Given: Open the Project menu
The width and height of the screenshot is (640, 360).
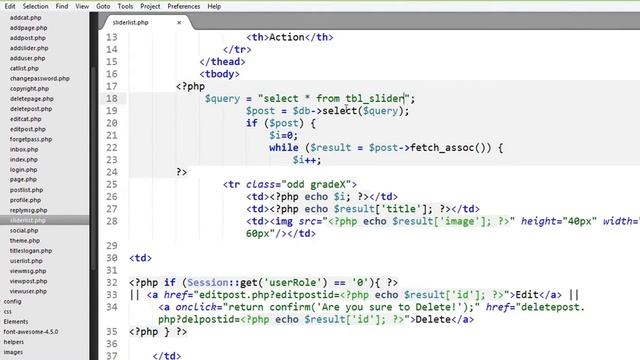Looking at the screenshot, I should (x=150, y=7).
